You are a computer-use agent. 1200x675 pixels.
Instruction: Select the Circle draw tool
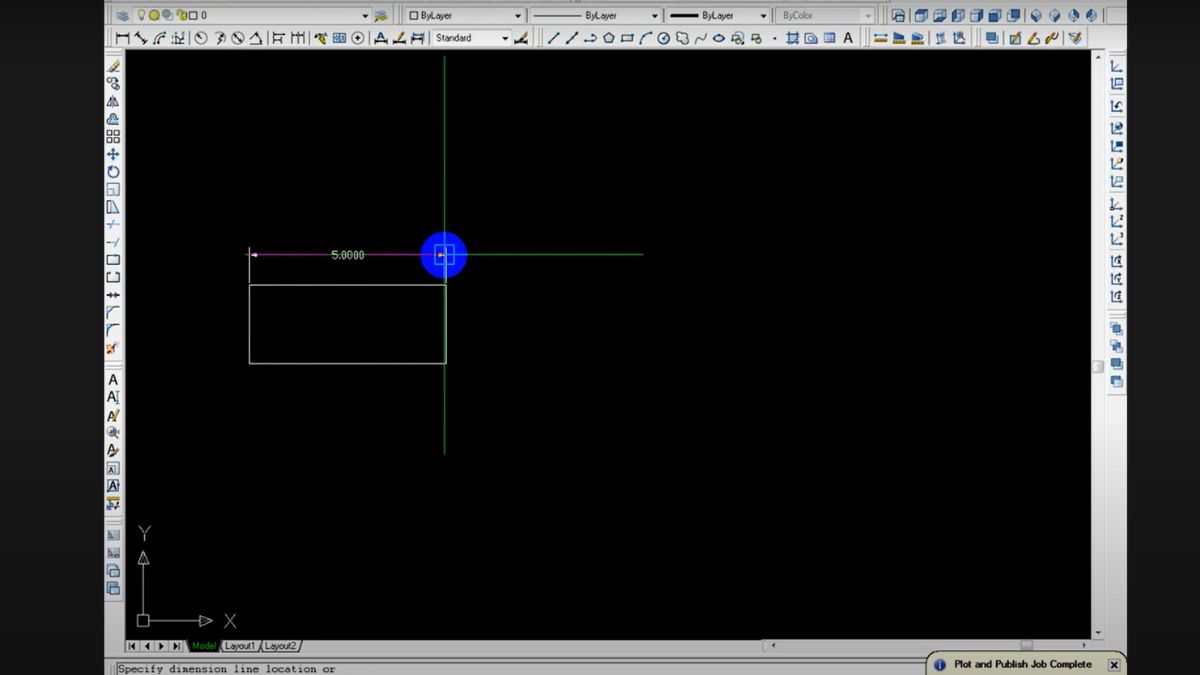coord(664,38)
